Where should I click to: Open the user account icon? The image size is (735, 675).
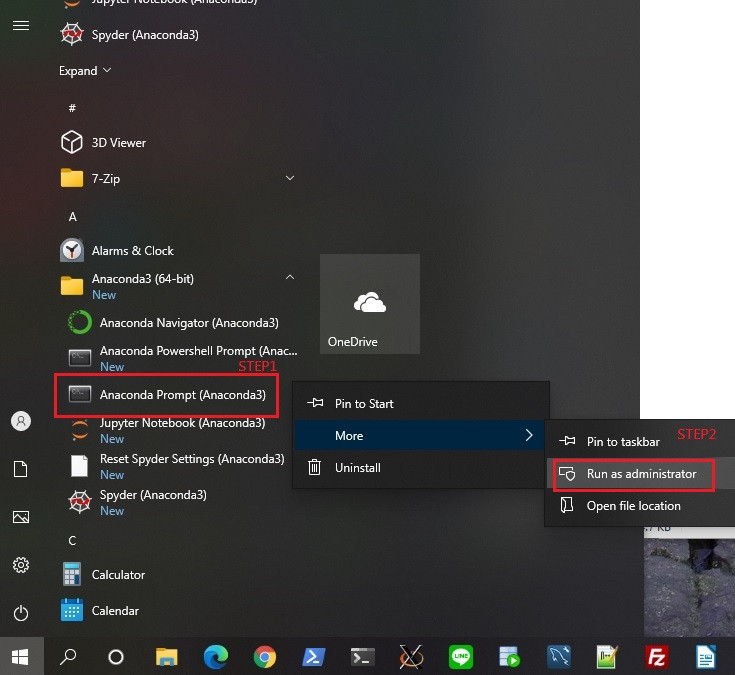point(21,421)
